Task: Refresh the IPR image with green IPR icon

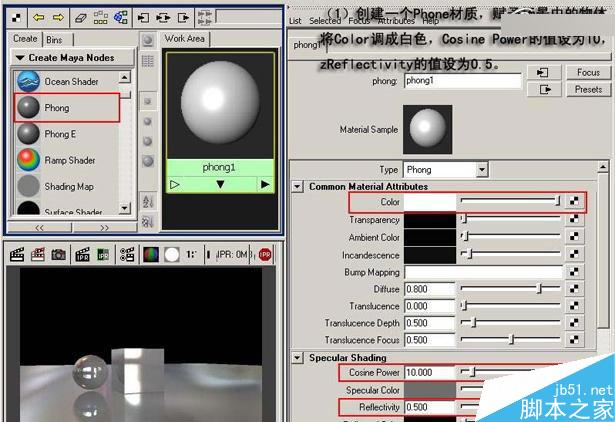Action: click(x=103, y=255)
